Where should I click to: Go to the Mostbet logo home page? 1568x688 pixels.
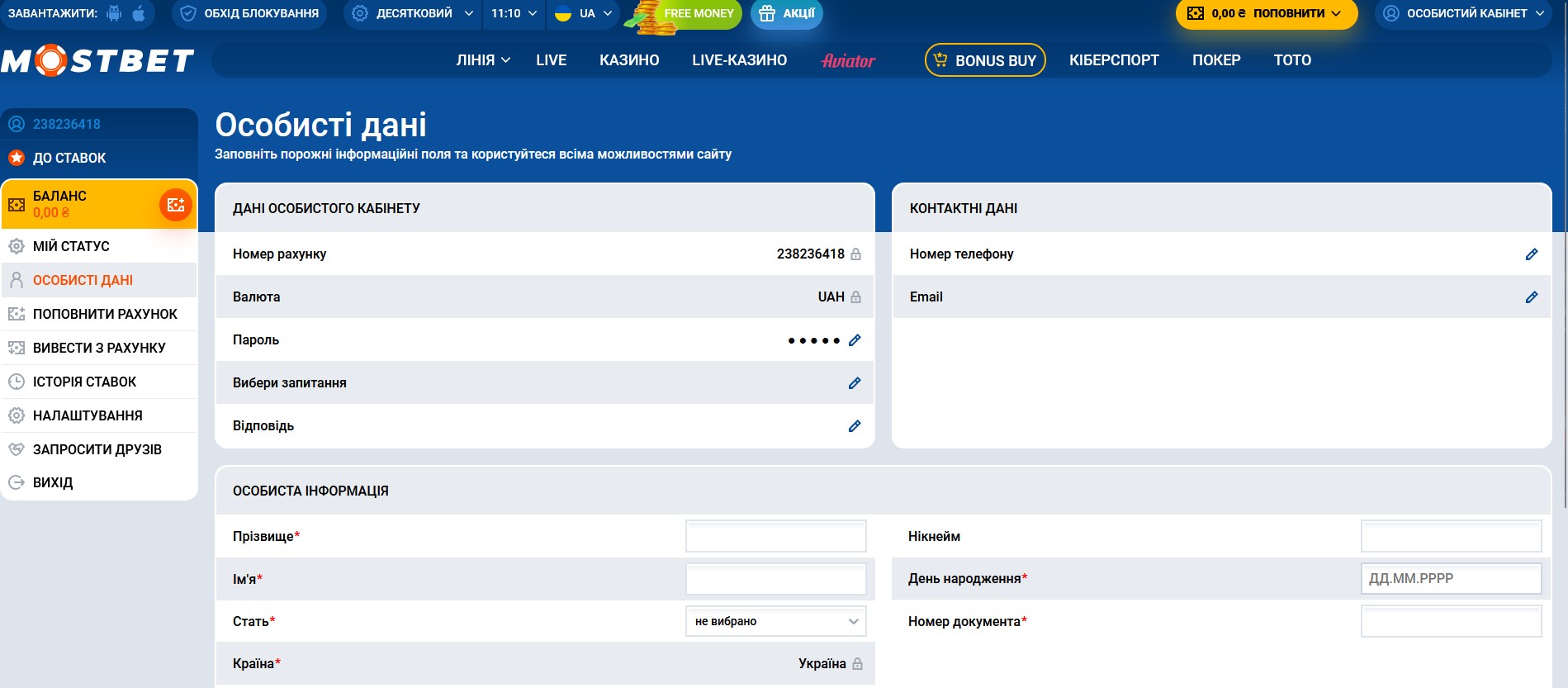[x=97, y=60]
